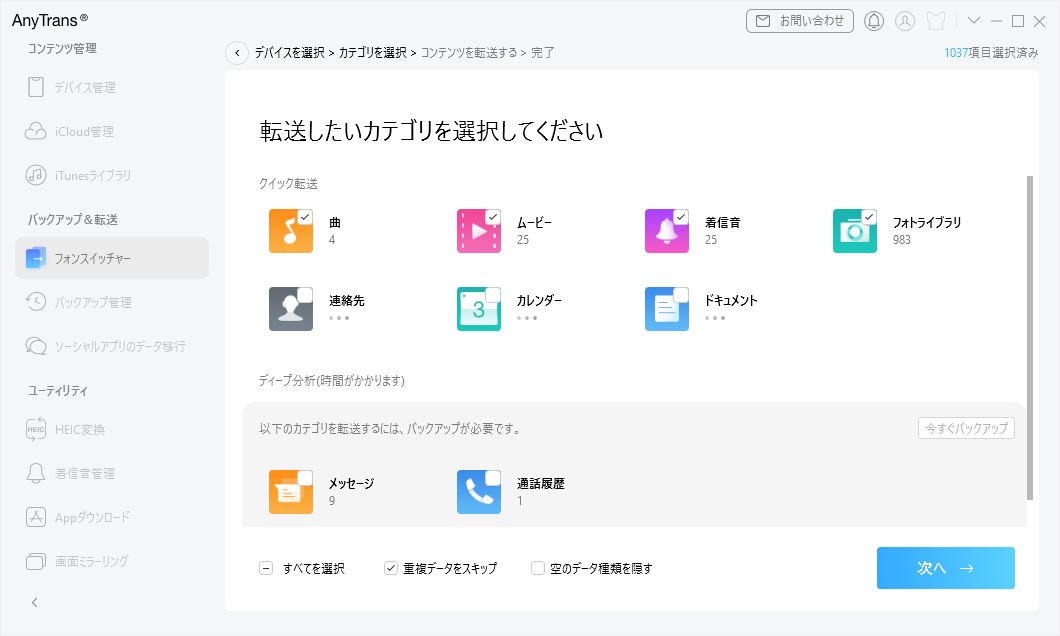The height and width of the screenshot is (636, 1060).
Task: Click the 今すぐバックアップ button
Action: 966,428
